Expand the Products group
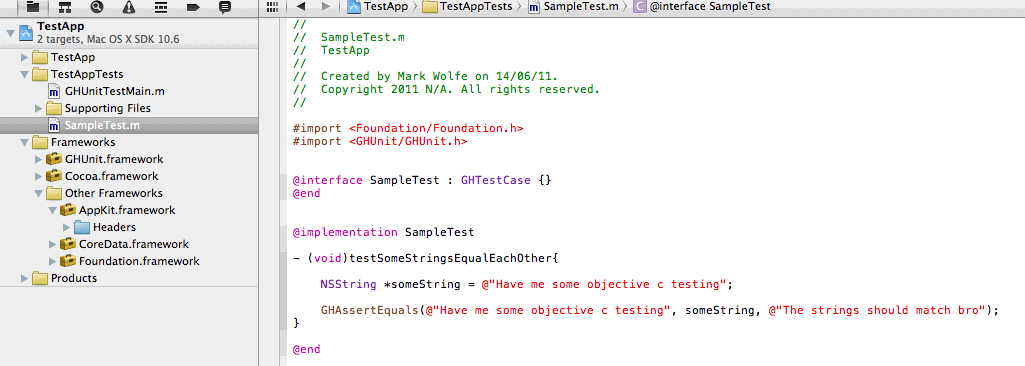1025x366 pixels. coord(25,278)
